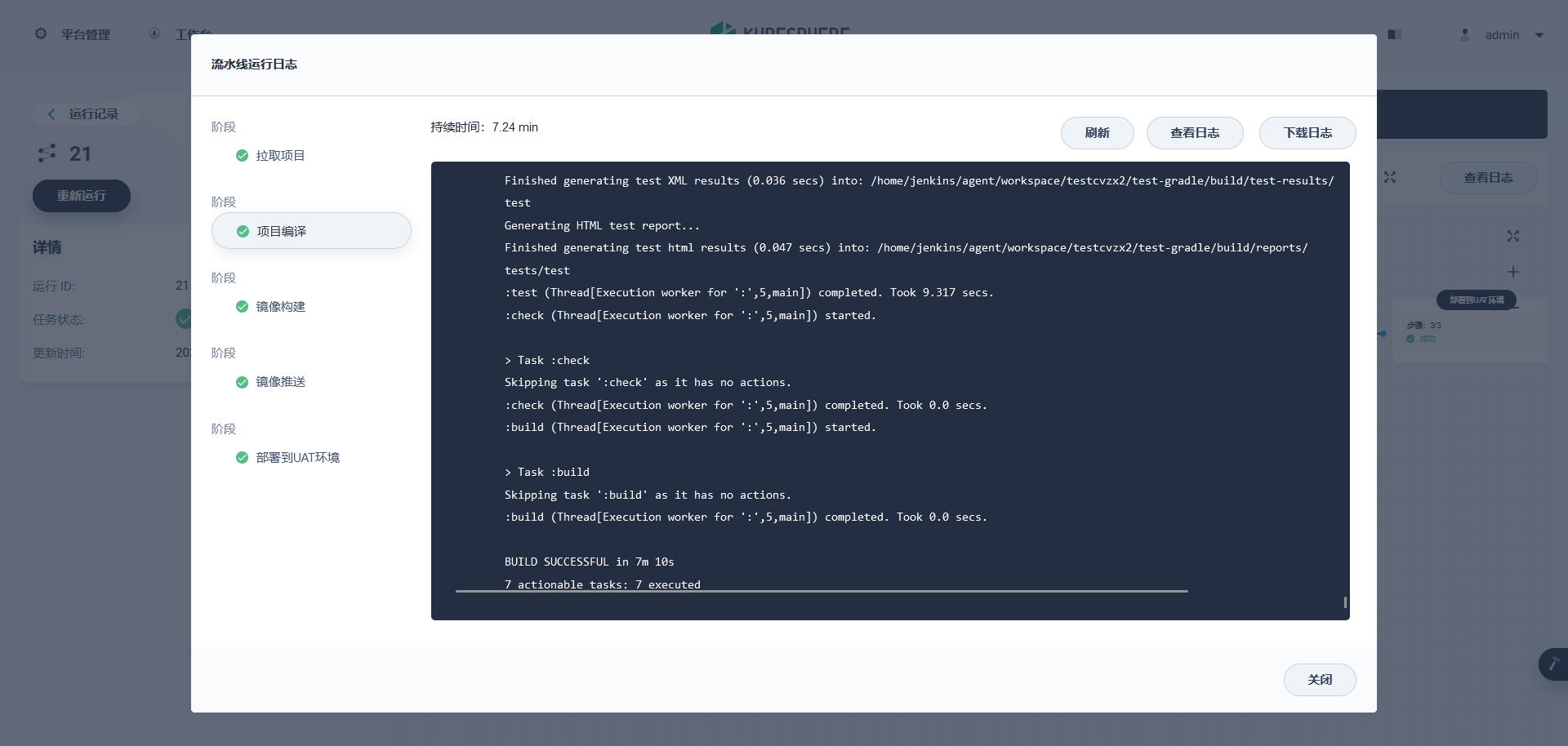Click green success icon beside 项目编译

click(243, 231)
